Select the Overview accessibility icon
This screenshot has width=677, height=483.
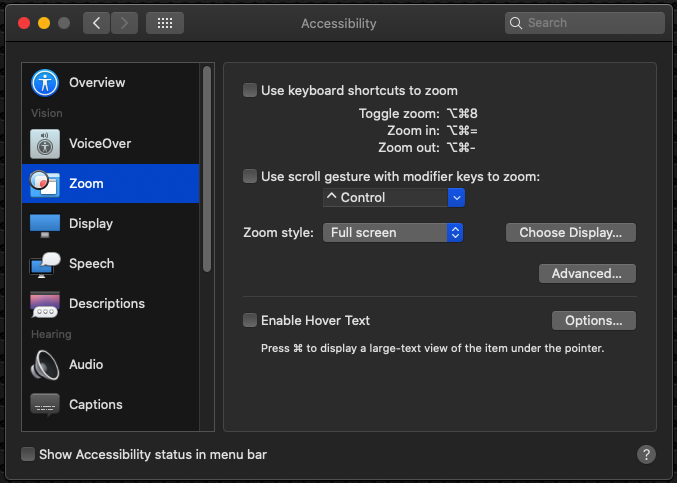(45, 82)
